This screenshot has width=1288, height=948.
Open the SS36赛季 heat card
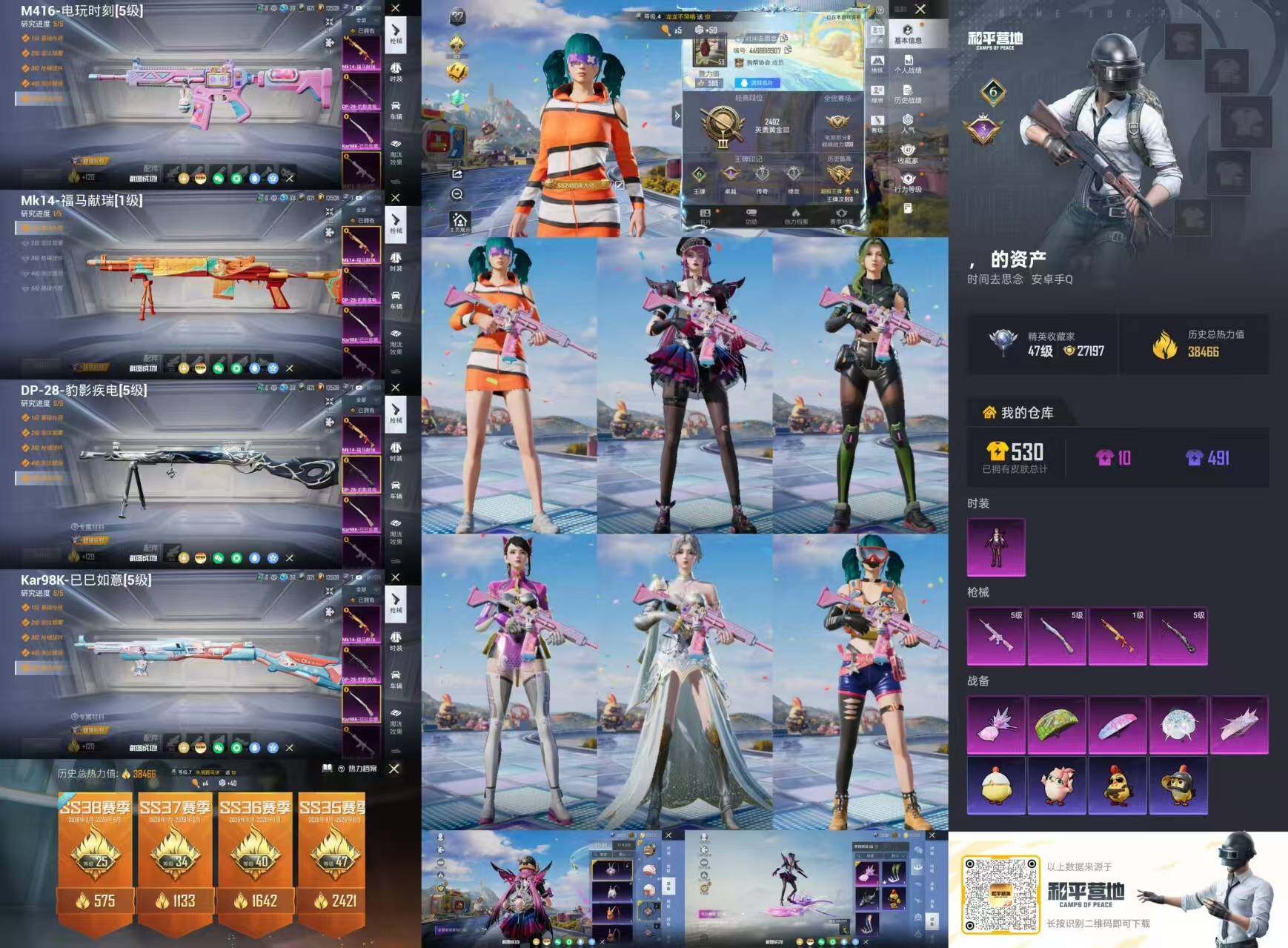click(x=255, y=866)
